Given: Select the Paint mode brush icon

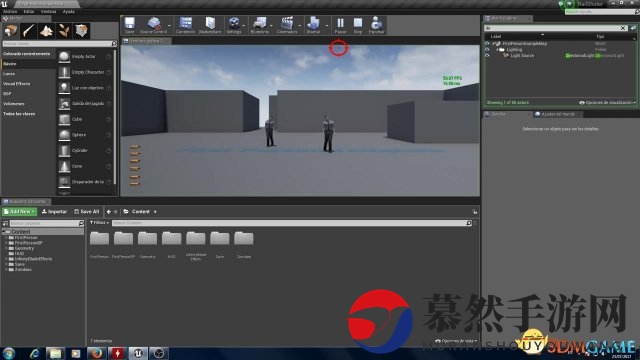Looking at the screenshot, I should [x=28, y=31].
